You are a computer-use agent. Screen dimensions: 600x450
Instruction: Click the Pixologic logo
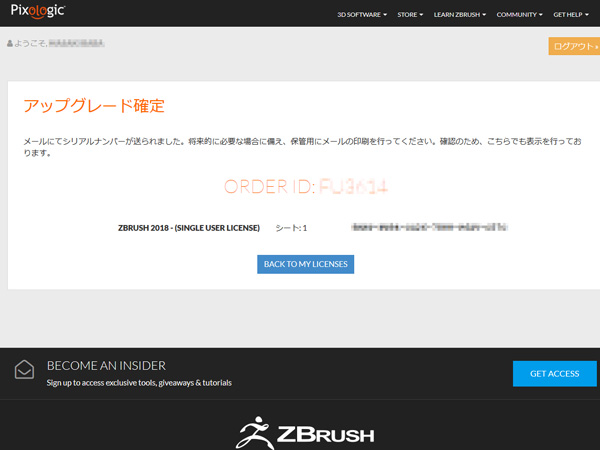pyautogui.click(x=38, y=11)
